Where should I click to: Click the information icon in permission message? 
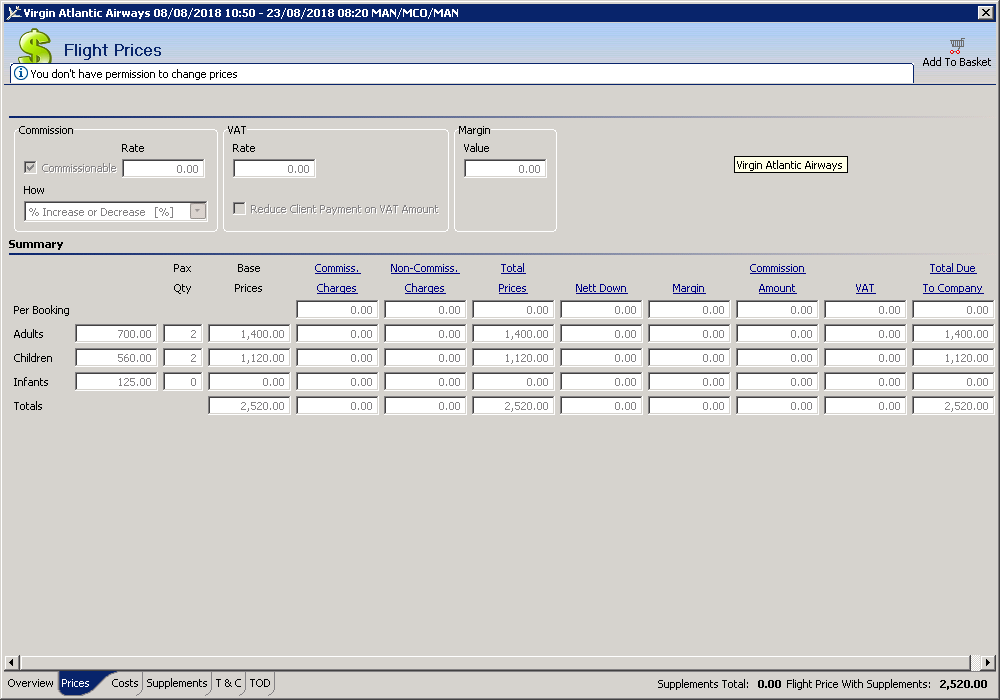pyautogui.click(x=20, y=74)
